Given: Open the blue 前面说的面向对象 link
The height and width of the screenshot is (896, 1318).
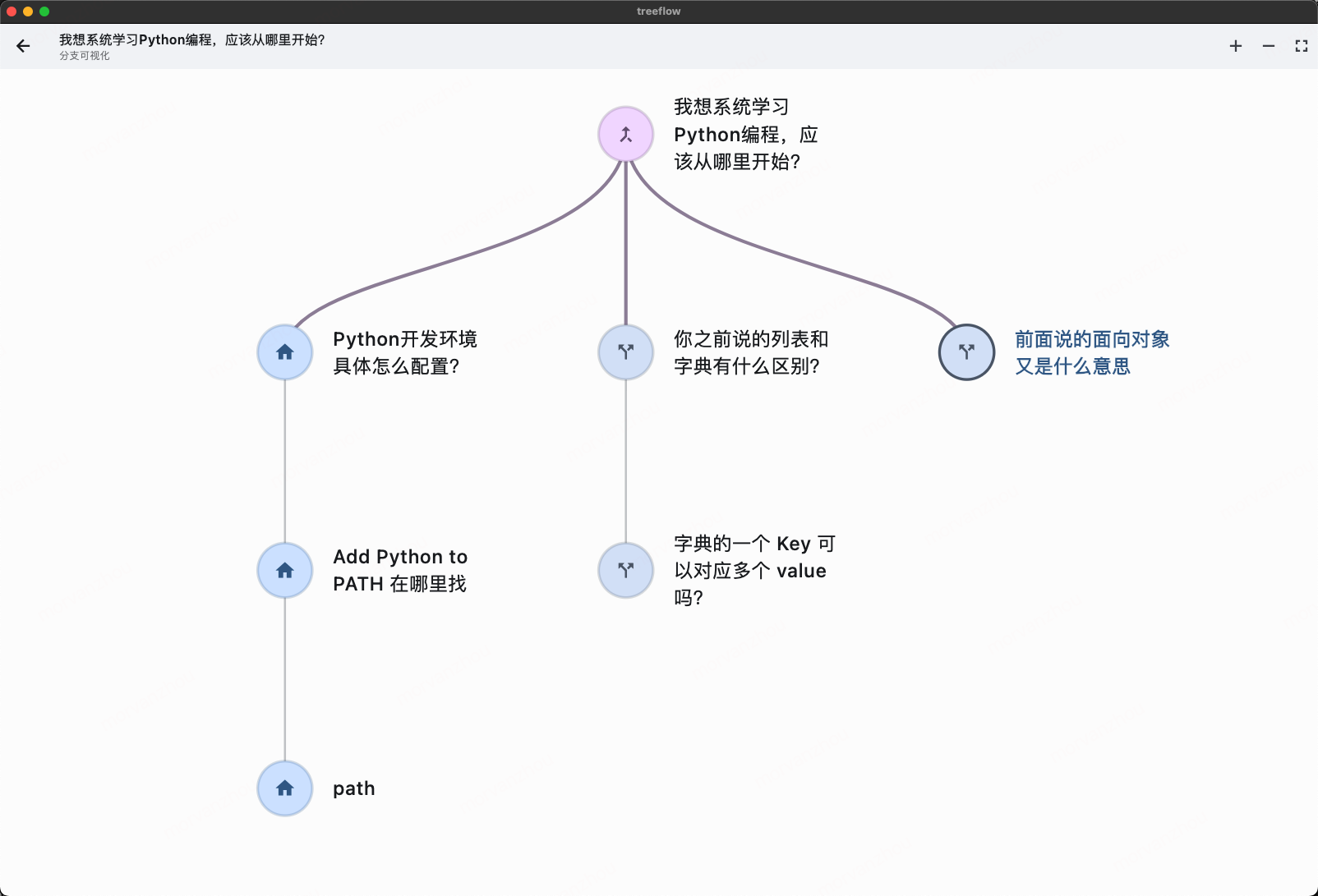Looking at the screenshot, I should [1091, 353].
